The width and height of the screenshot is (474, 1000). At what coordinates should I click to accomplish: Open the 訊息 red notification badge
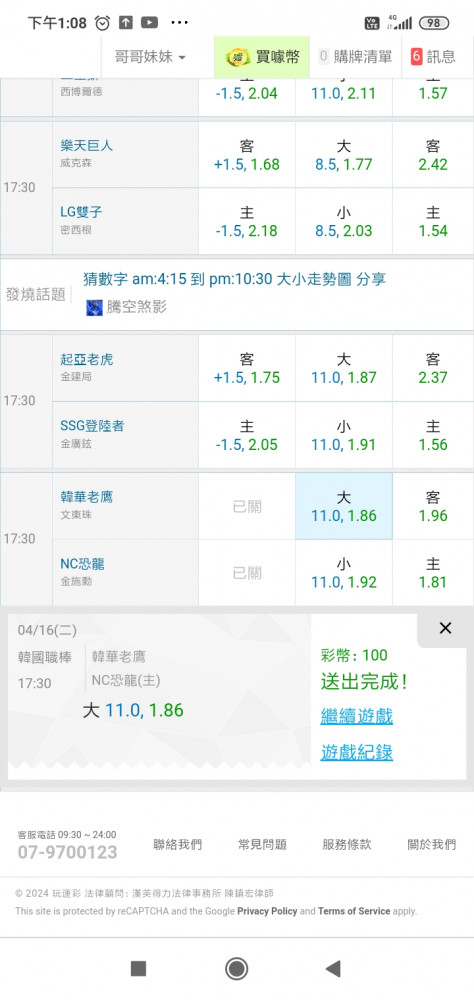pos(417,56)
